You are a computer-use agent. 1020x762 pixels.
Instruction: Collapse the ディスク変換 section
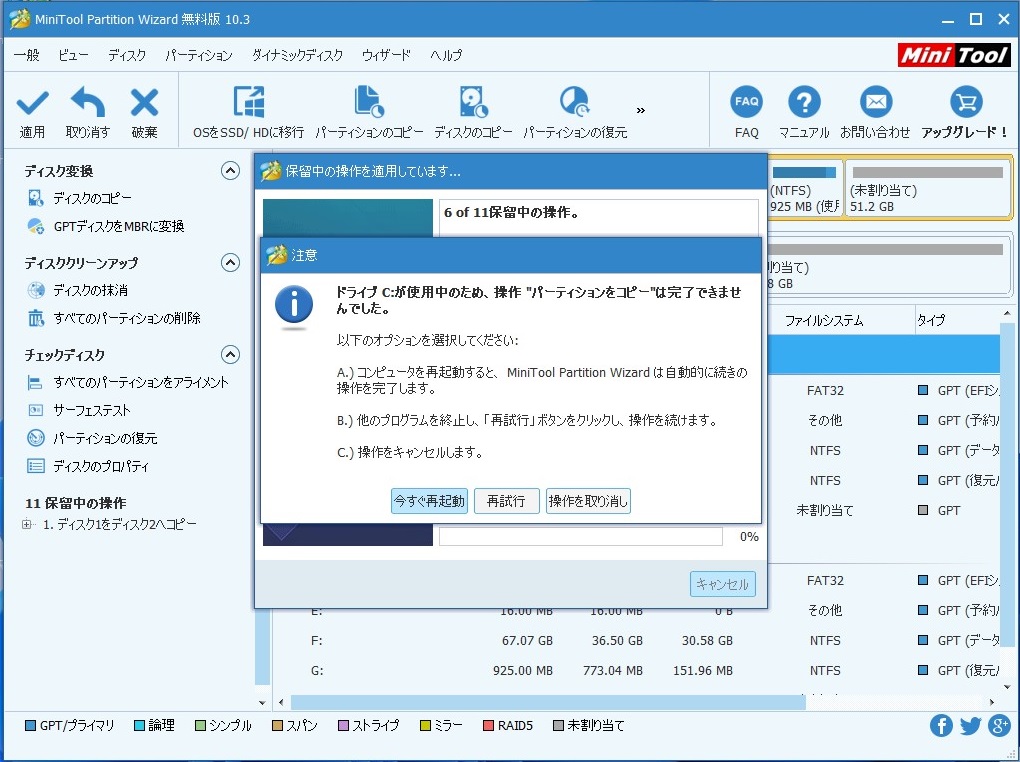pyautogui.click(x=230, y=171)
